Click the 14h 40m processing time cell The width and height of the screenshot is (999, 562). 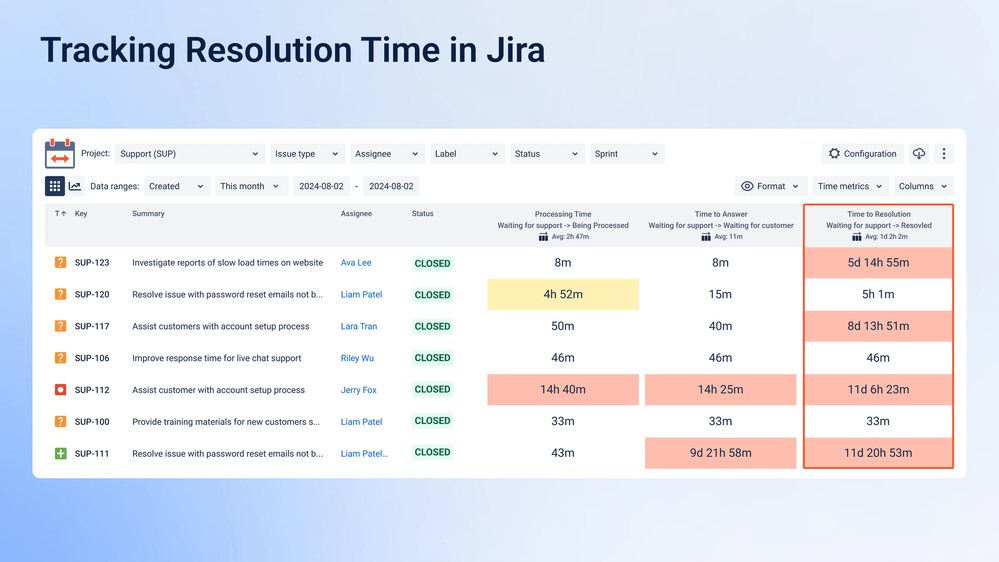(563, 389)
